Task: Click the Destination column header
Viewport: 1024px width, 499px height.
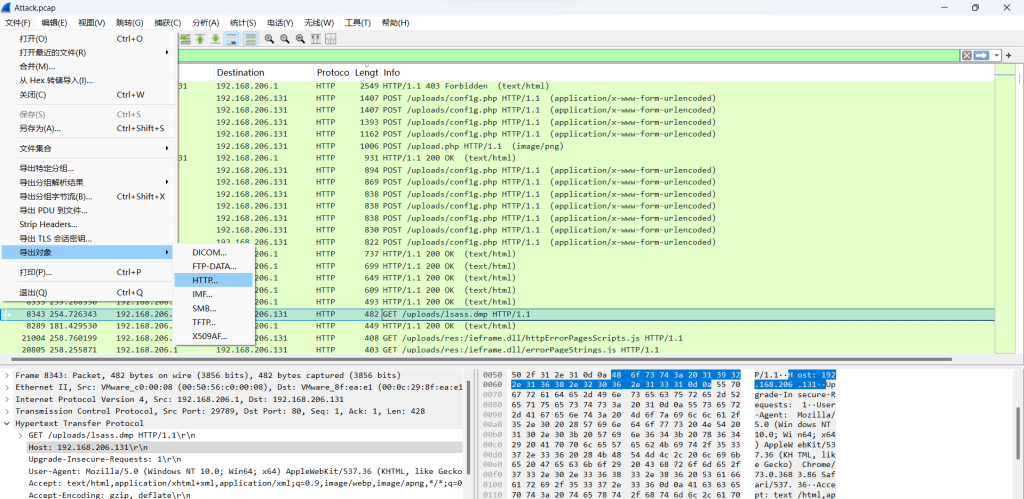Action: pyautogui.click(x=240, y=73)
